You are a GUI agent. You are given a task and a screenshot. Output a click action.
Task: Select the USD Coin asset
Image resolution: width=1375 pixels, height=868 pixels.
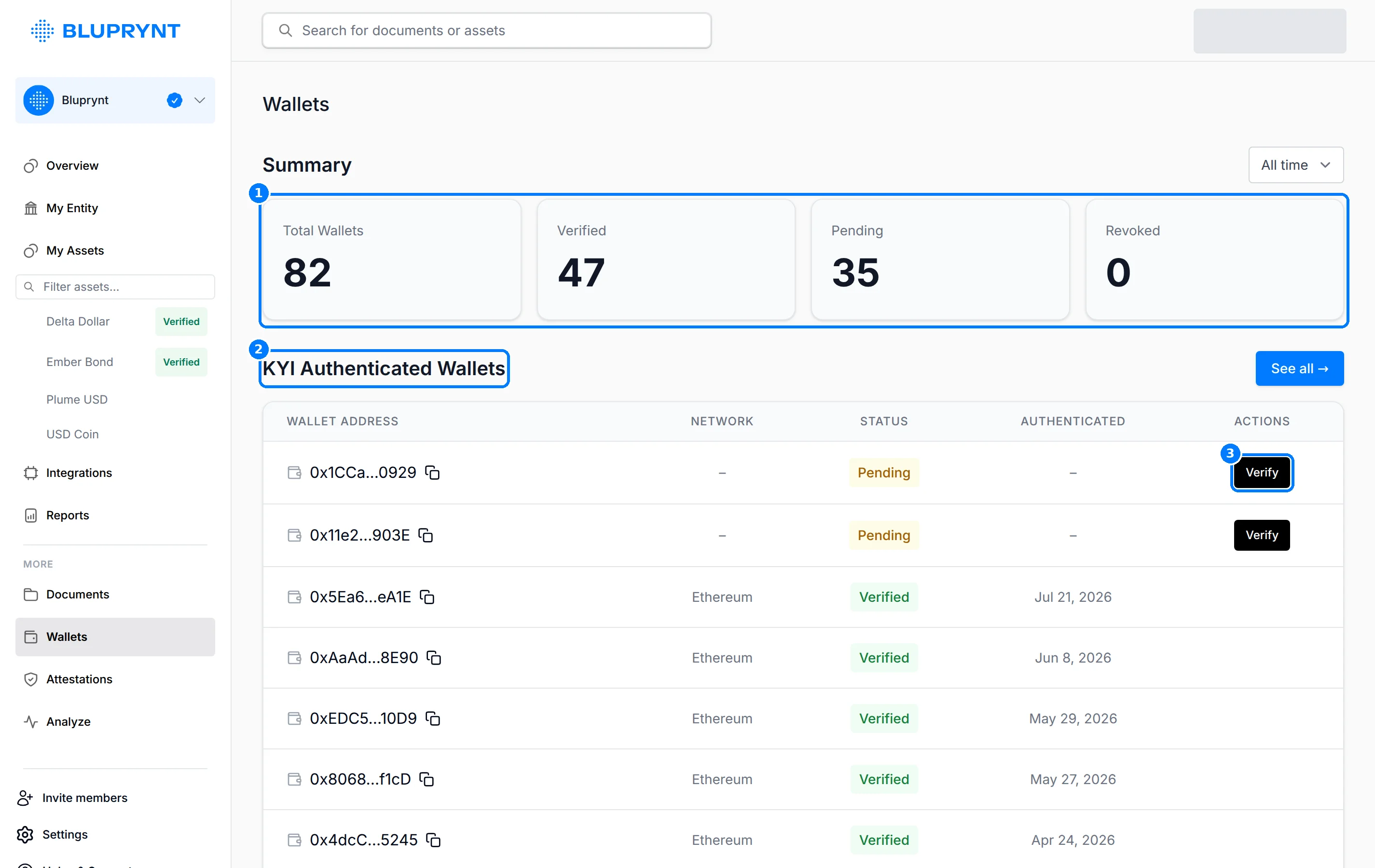pyautogui.click(x=72, y=434)
